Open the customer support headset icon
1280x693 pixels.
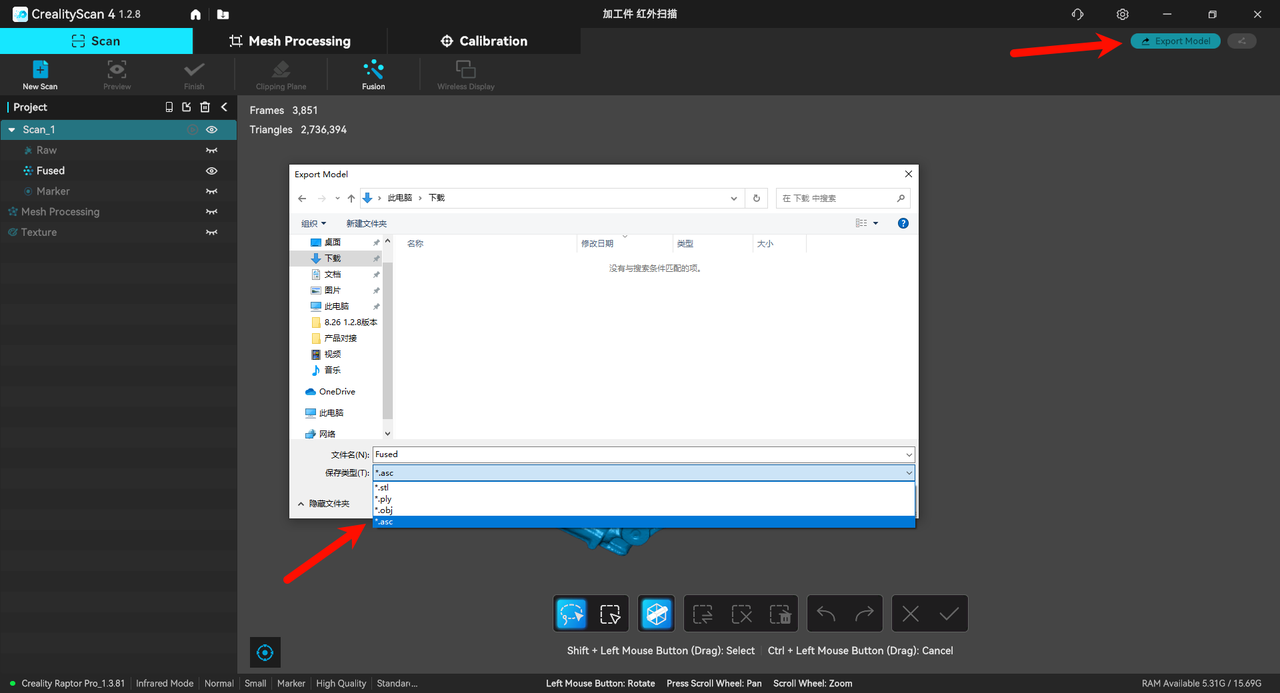click(x=1077, y=15)
